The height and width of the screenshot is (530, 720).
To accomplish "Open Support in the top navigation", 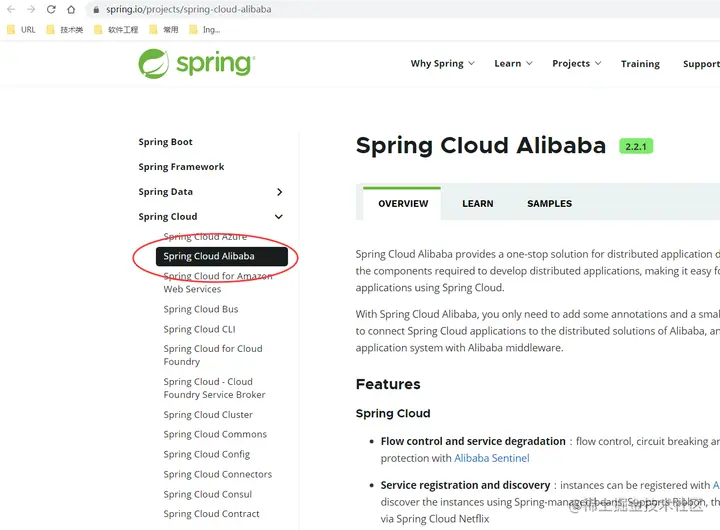I will (701, 64).
